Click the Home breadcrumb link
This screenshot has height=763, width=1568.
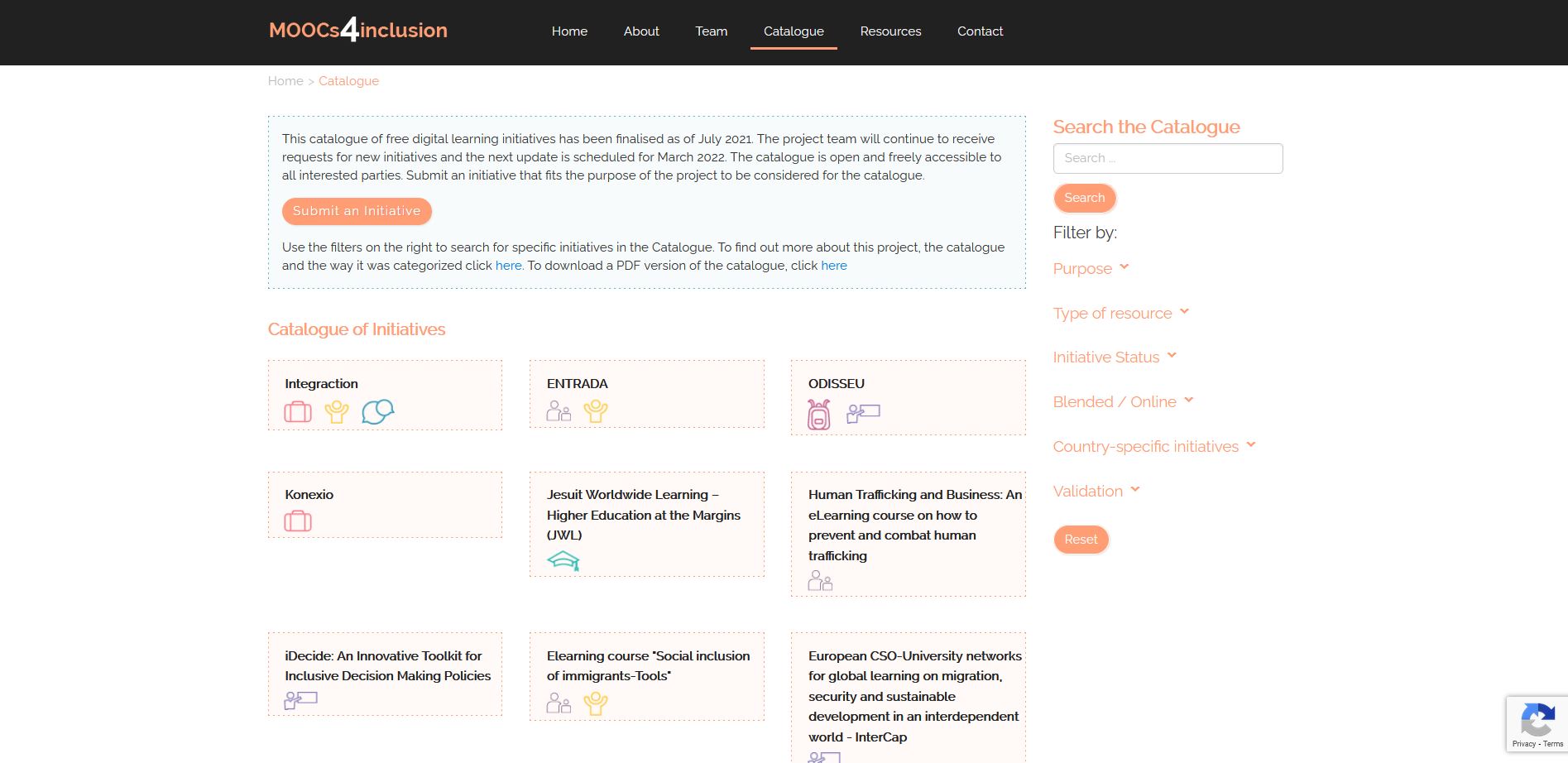285,81
